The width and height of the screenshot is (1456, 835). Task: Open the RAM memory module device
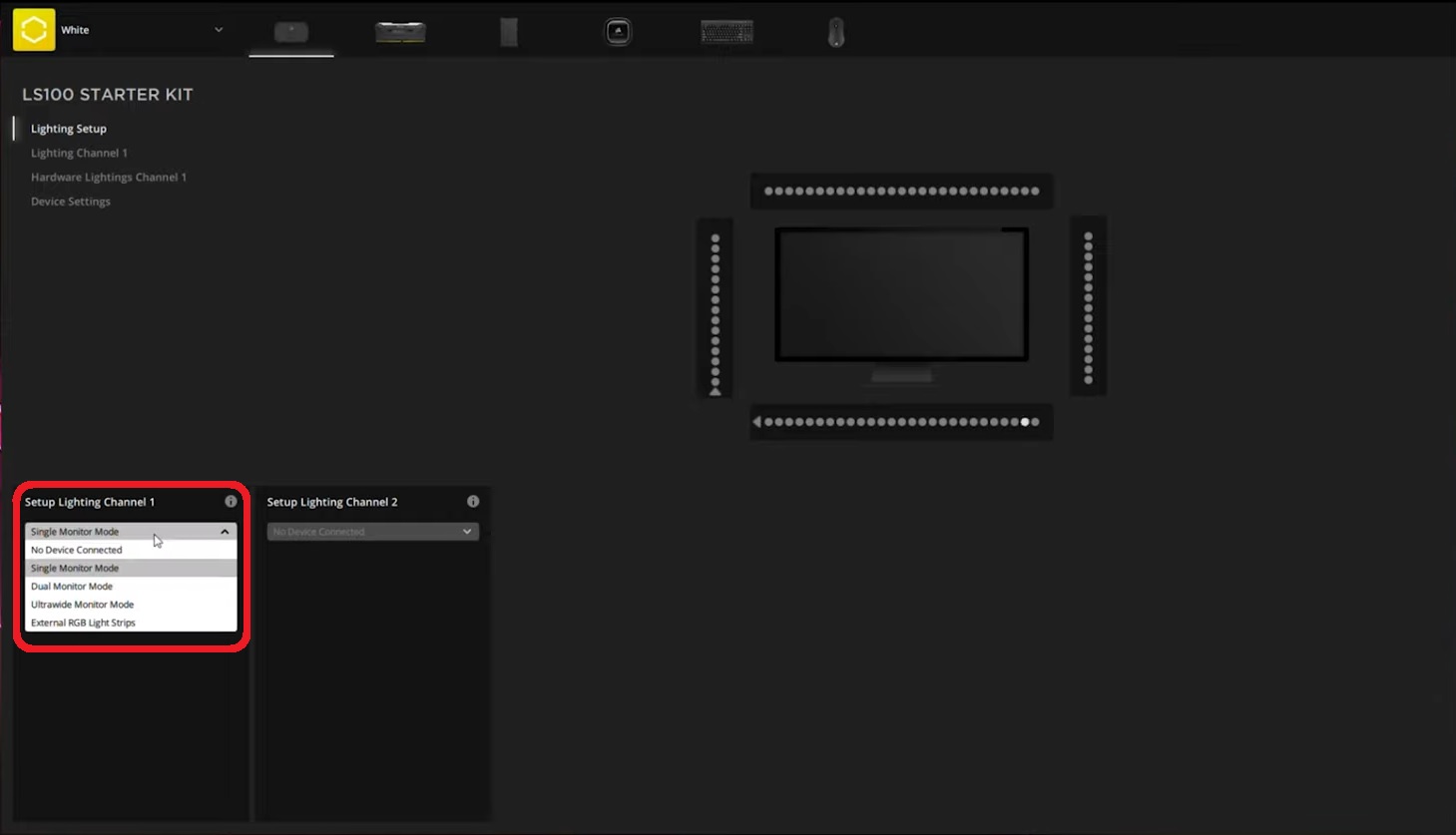(x=400, y=30)
